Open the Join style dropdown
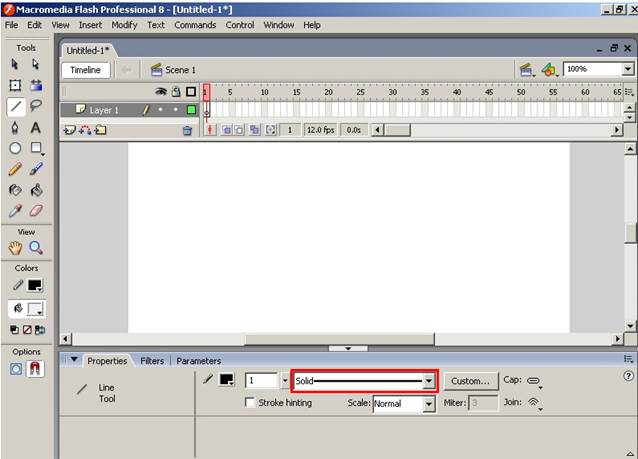This screenshot has width=638, height=459. point(534,403)
